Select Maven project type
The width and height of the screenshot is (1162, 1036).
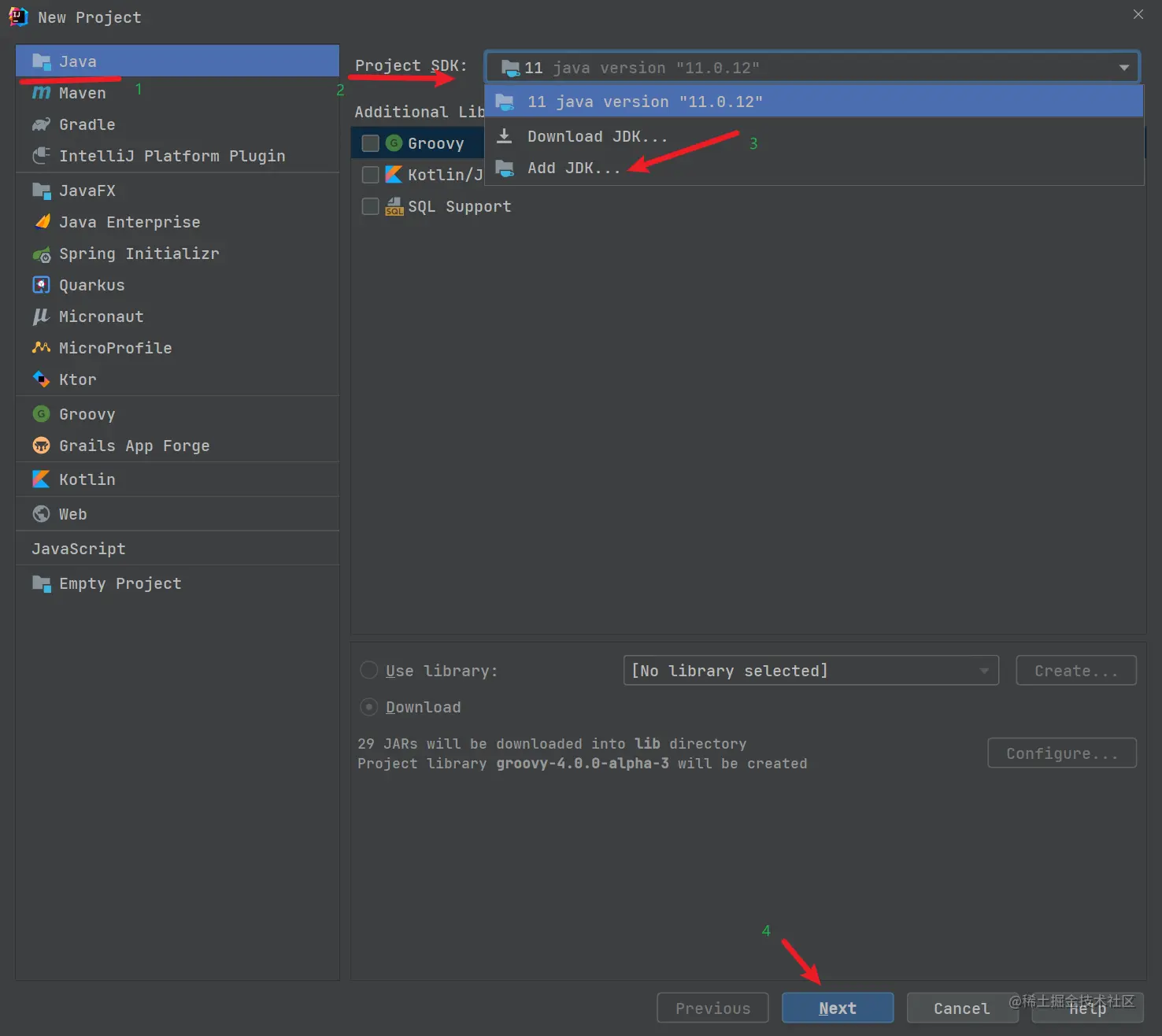tap(177, 93)
